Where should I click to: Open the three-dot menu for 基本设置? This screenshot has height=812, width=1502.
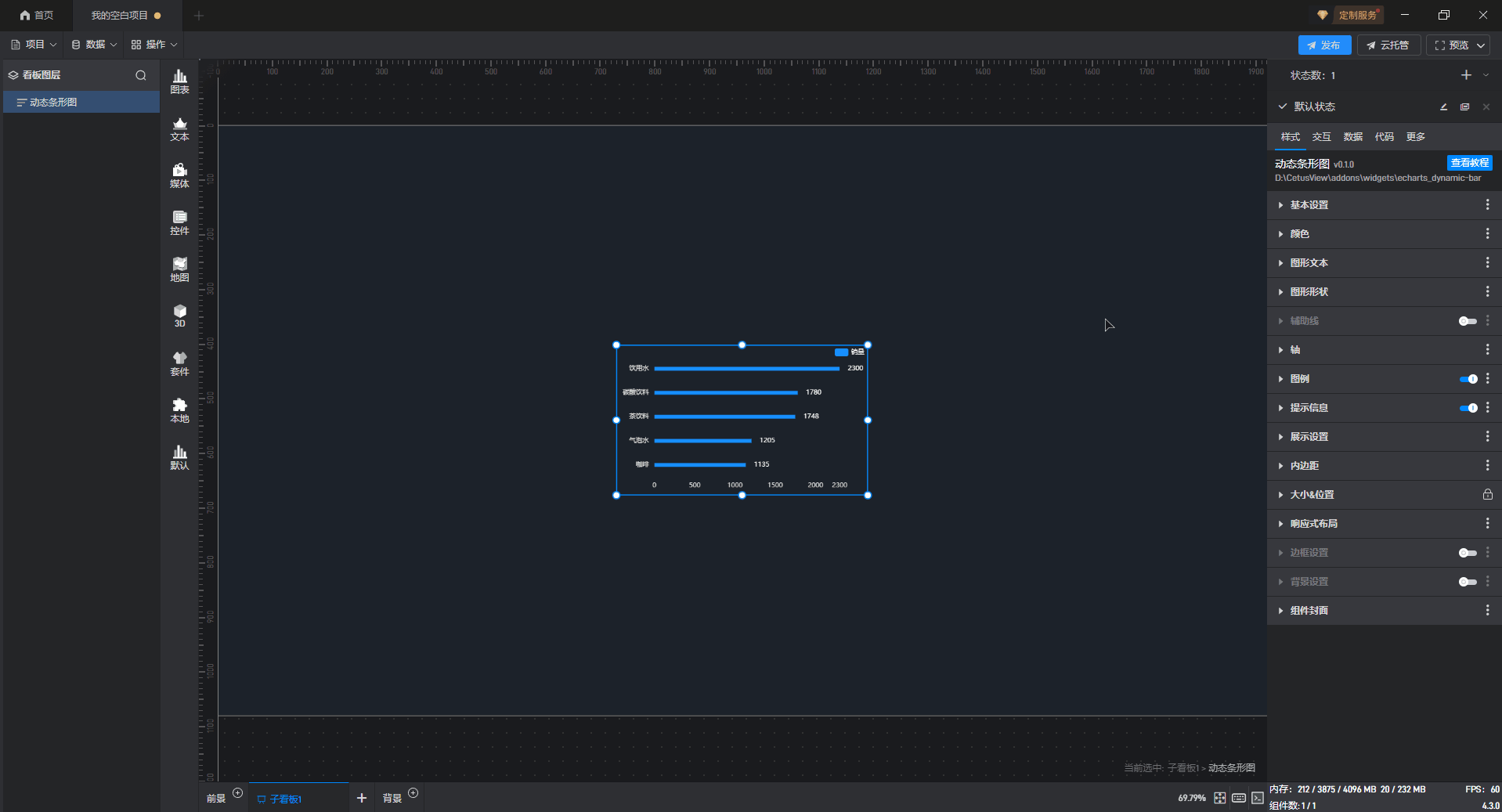[1487, 204]
